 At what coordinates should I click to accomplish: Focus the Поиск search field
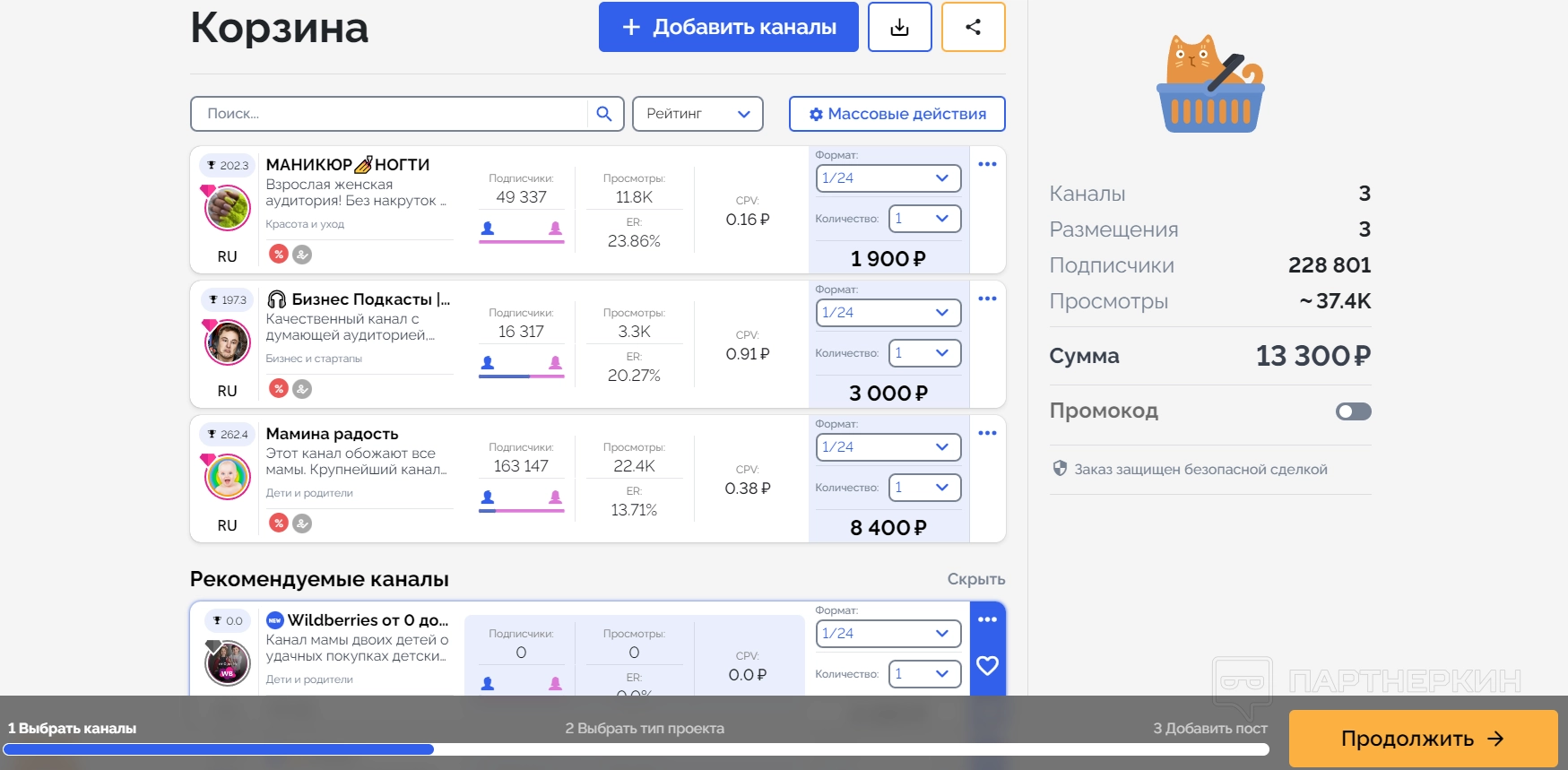pyautogui.click(x=390, y=114)
